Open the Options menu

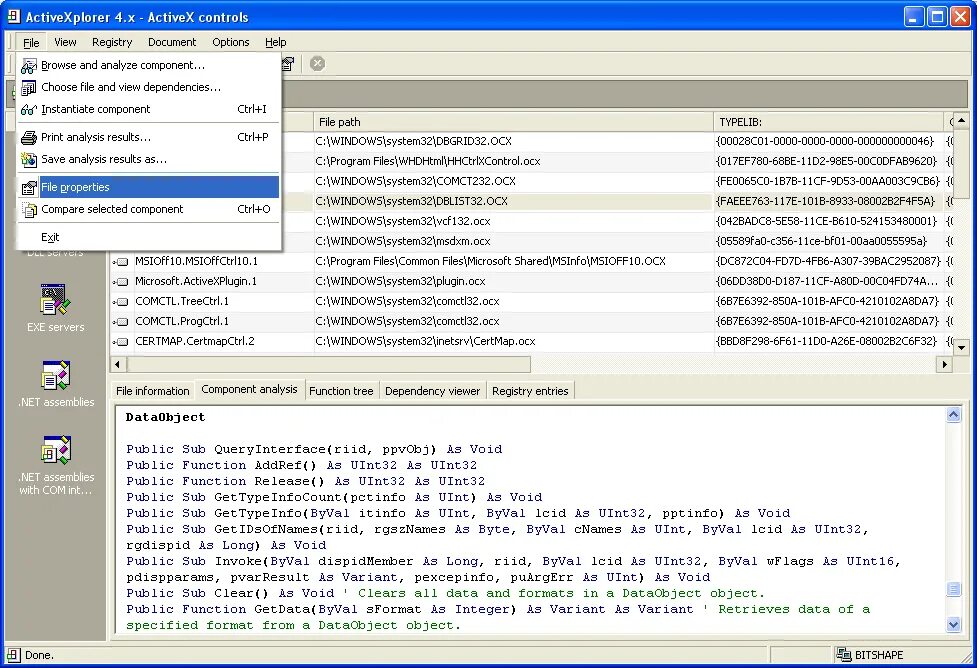coord(231,42)
